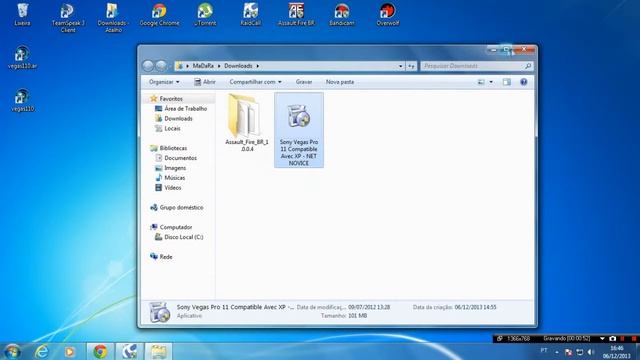Click the network tray icon

580,352
